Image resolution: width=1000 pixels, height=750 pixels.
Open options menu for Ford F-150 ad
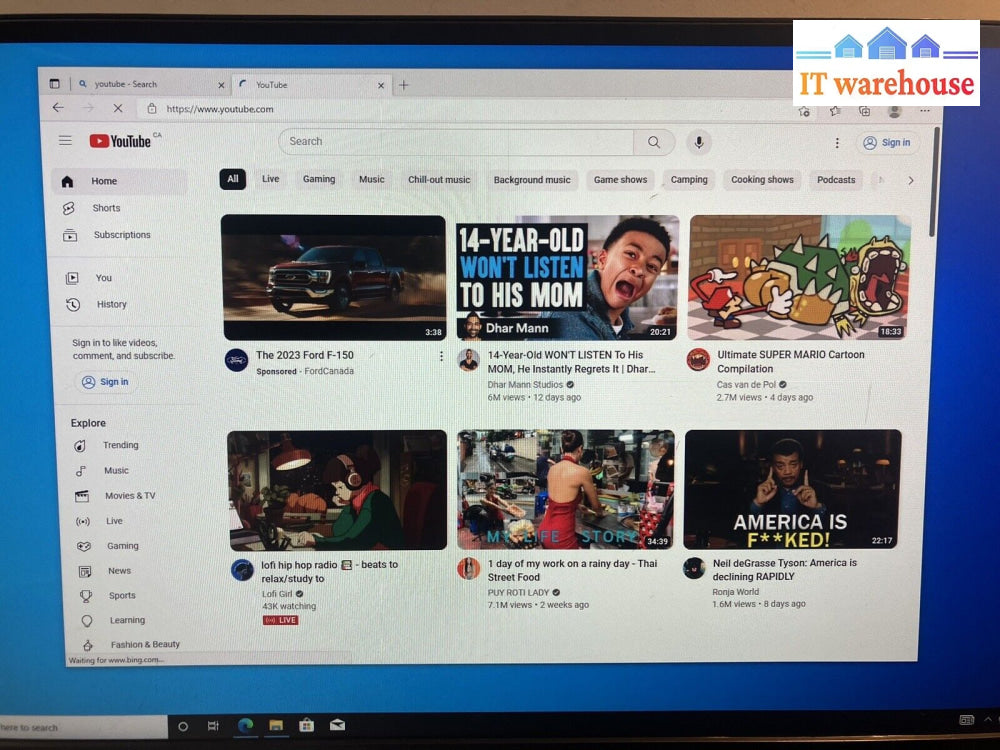[441, 356]
